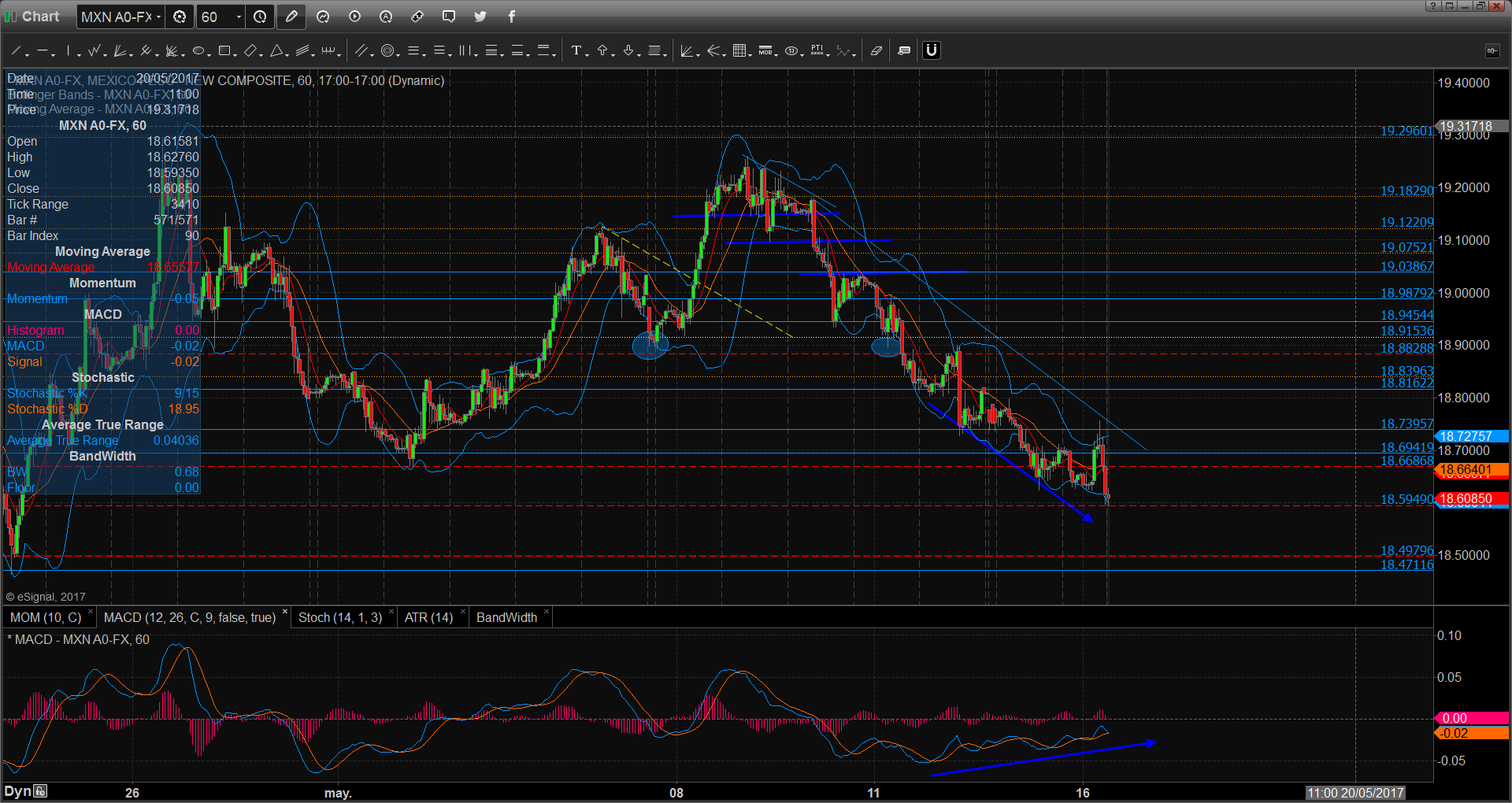Switch to the MACD (12, 26, C, 9) tab

190,618
